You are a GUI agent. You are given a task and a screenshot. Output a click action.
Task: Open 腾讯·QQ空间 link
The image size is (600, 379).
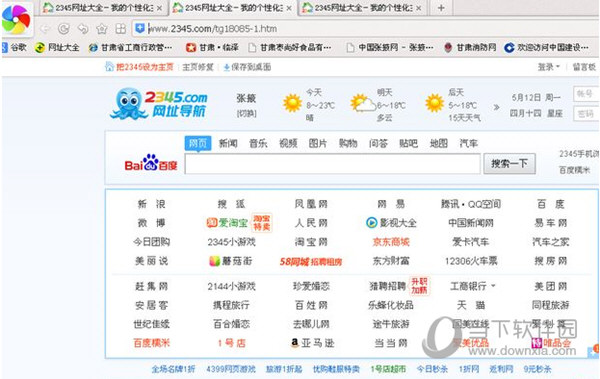point(471,204)
